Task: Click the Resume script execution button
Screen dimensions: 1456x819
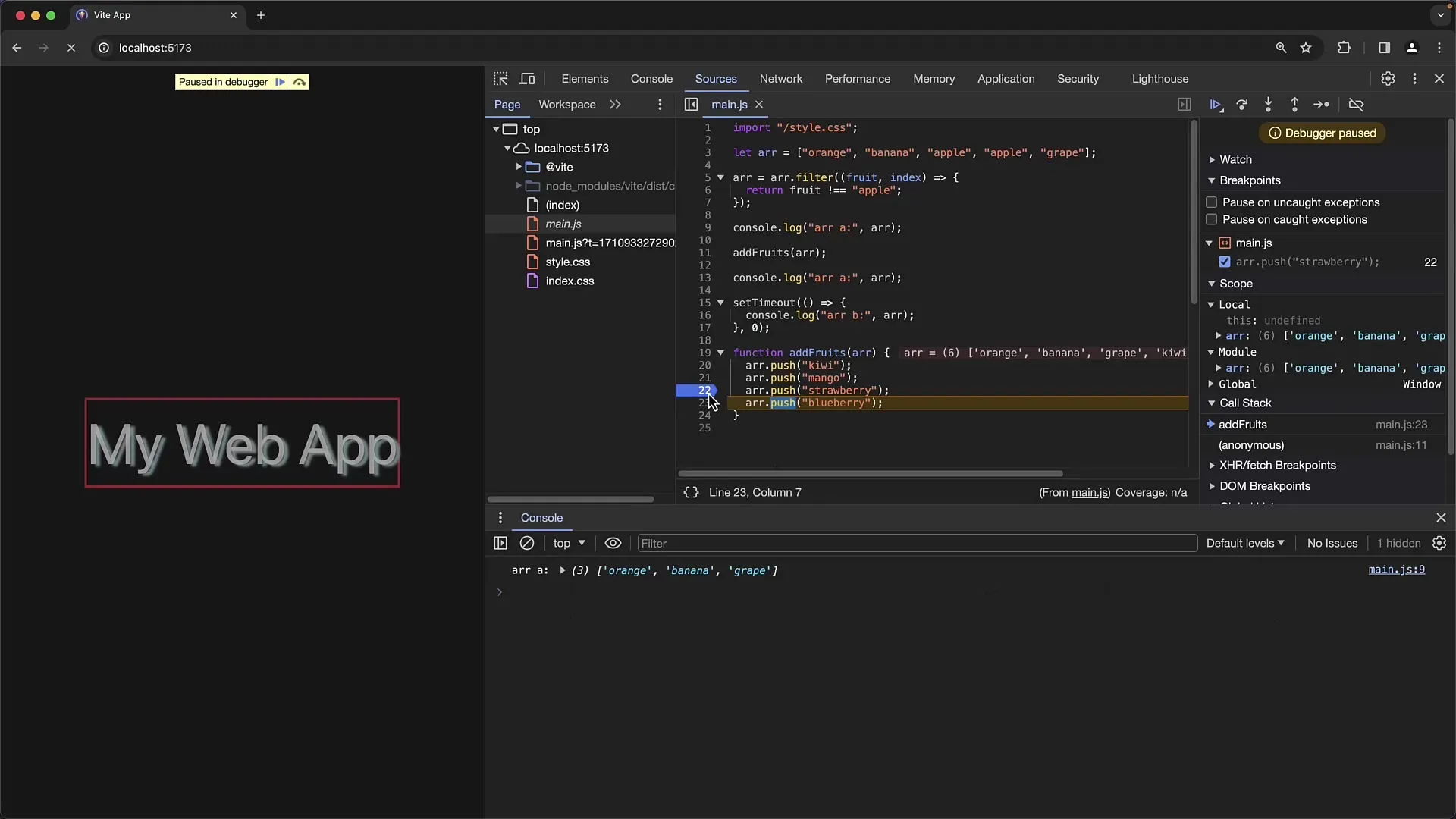Action: (1215, 105)
